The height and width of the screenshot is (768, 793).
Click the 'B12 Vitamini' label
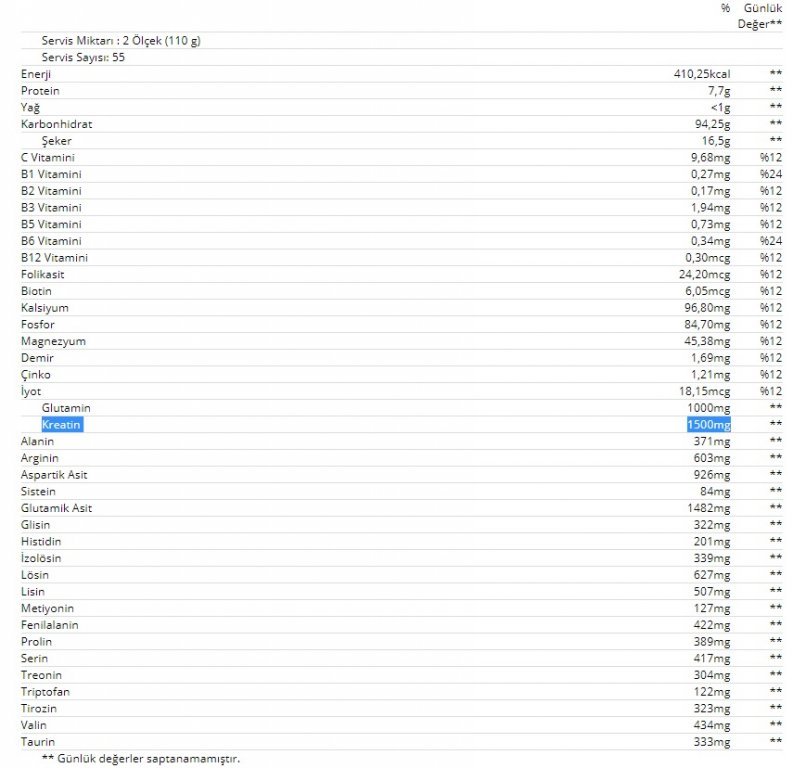54,257
